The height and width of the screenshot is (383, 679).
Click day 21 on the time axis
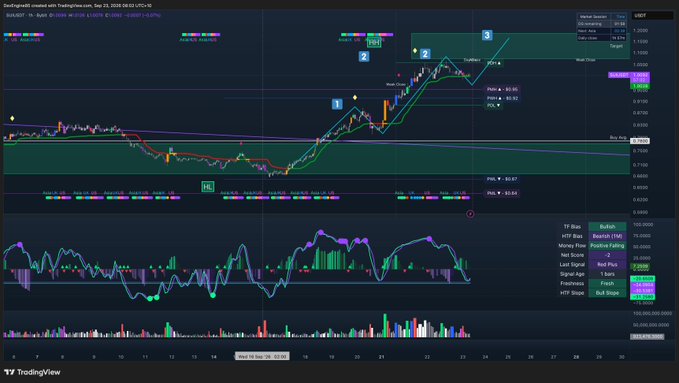(381, 357)
